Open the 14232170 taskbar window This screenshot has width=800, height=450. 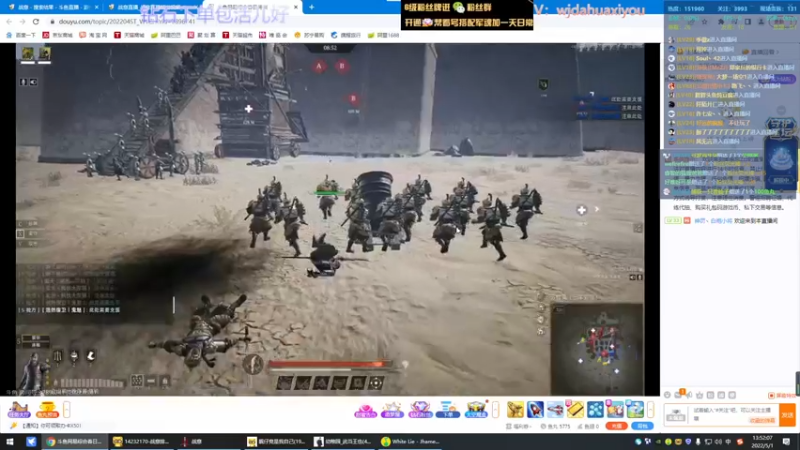coord(142,442)
